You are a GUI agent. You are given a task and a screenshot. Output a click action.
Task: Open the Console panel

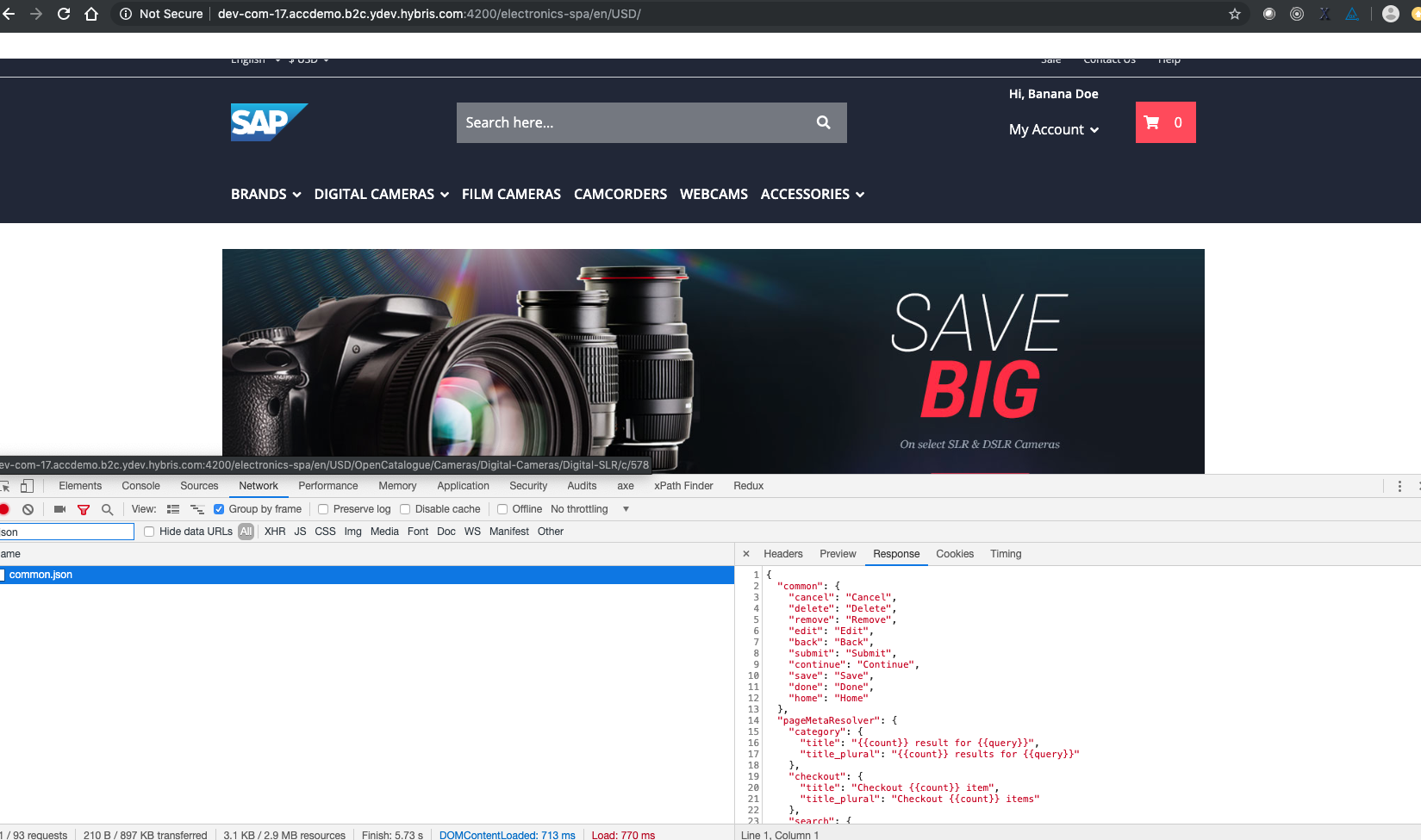(x=140, y=485)
